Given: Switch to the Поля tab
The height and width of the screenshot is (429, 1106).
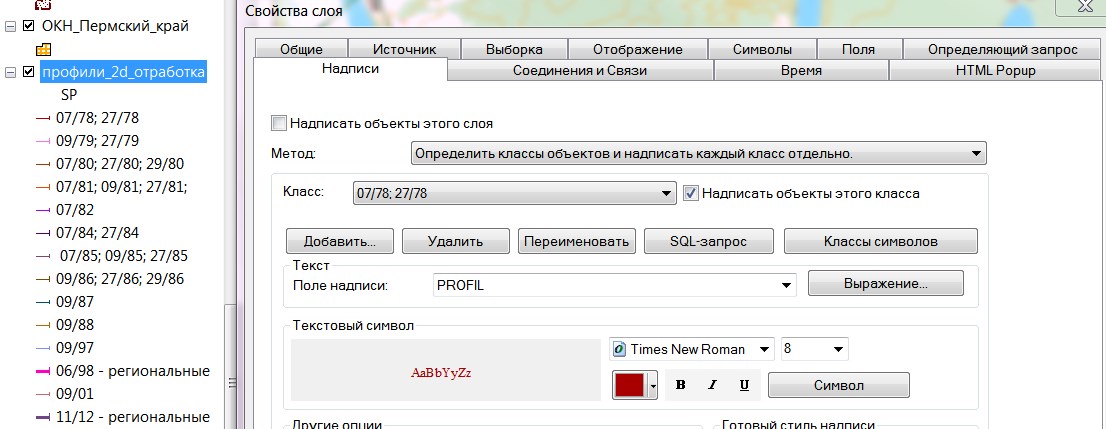Looking at the screenshot, I should (858, 49).
